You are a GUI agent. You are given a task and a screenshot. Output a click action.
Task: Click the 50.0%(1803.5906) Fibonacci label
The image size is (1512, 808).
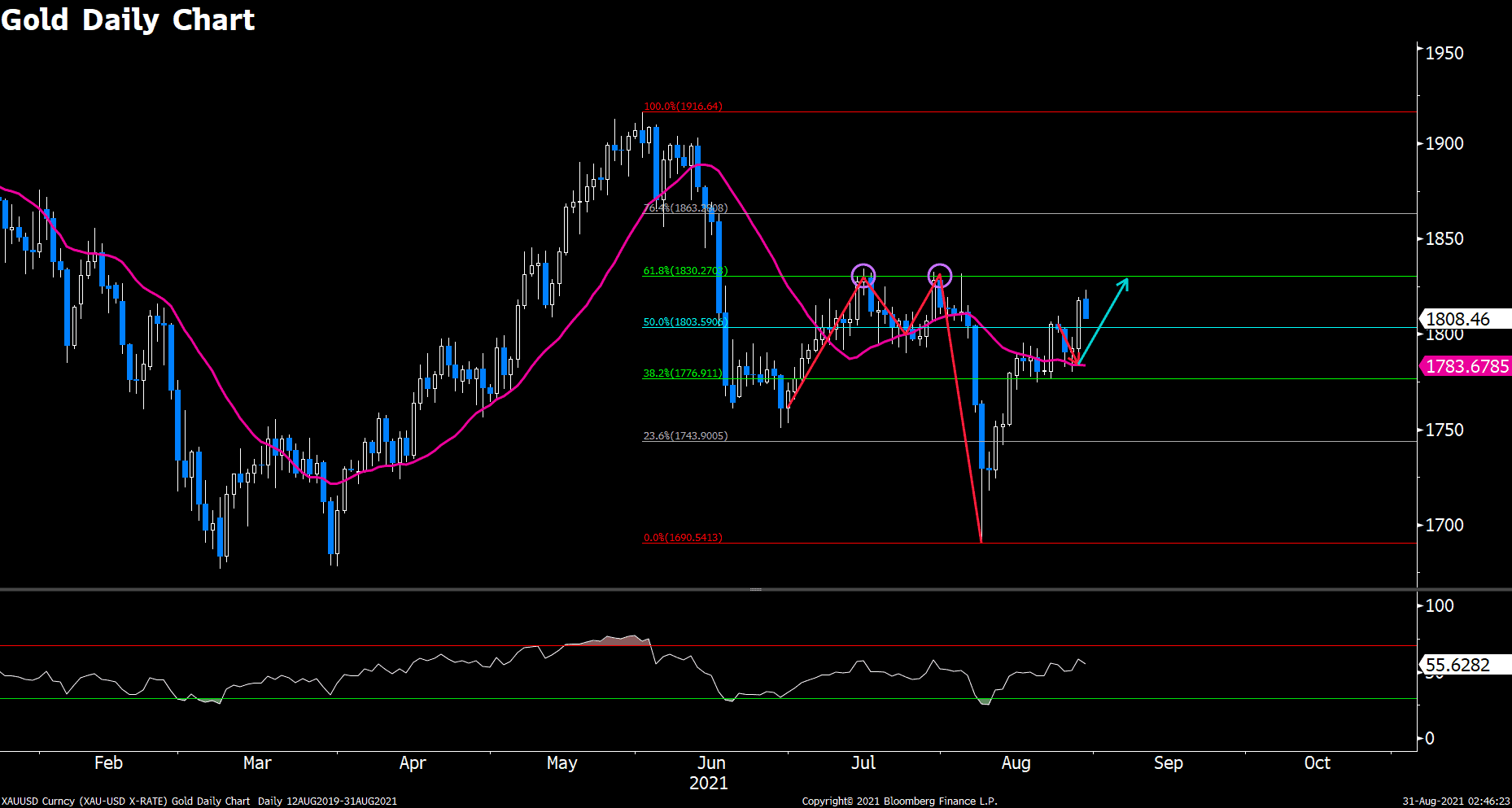(685, 322)
